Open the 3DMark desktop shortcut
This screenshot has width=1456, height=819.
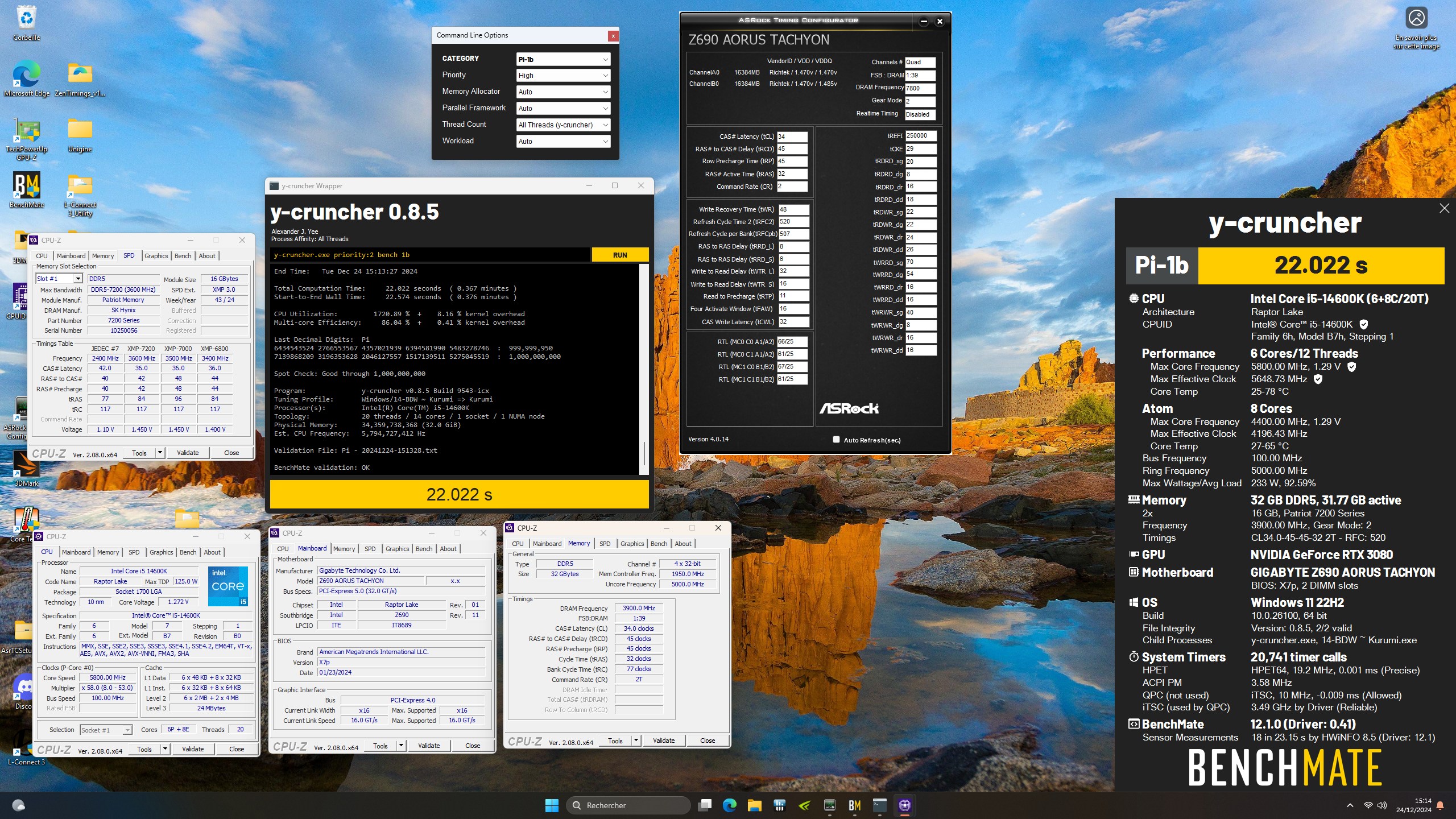26,468
